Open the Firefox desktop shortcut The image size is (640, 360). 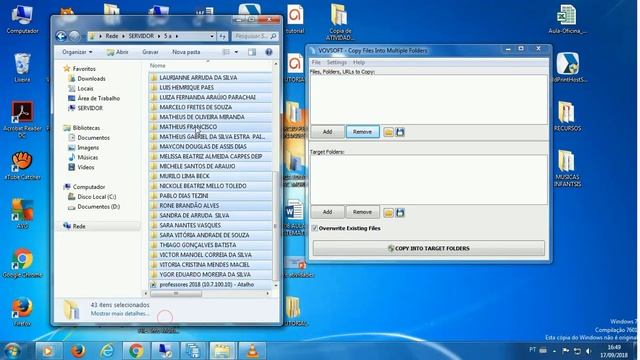22,312
